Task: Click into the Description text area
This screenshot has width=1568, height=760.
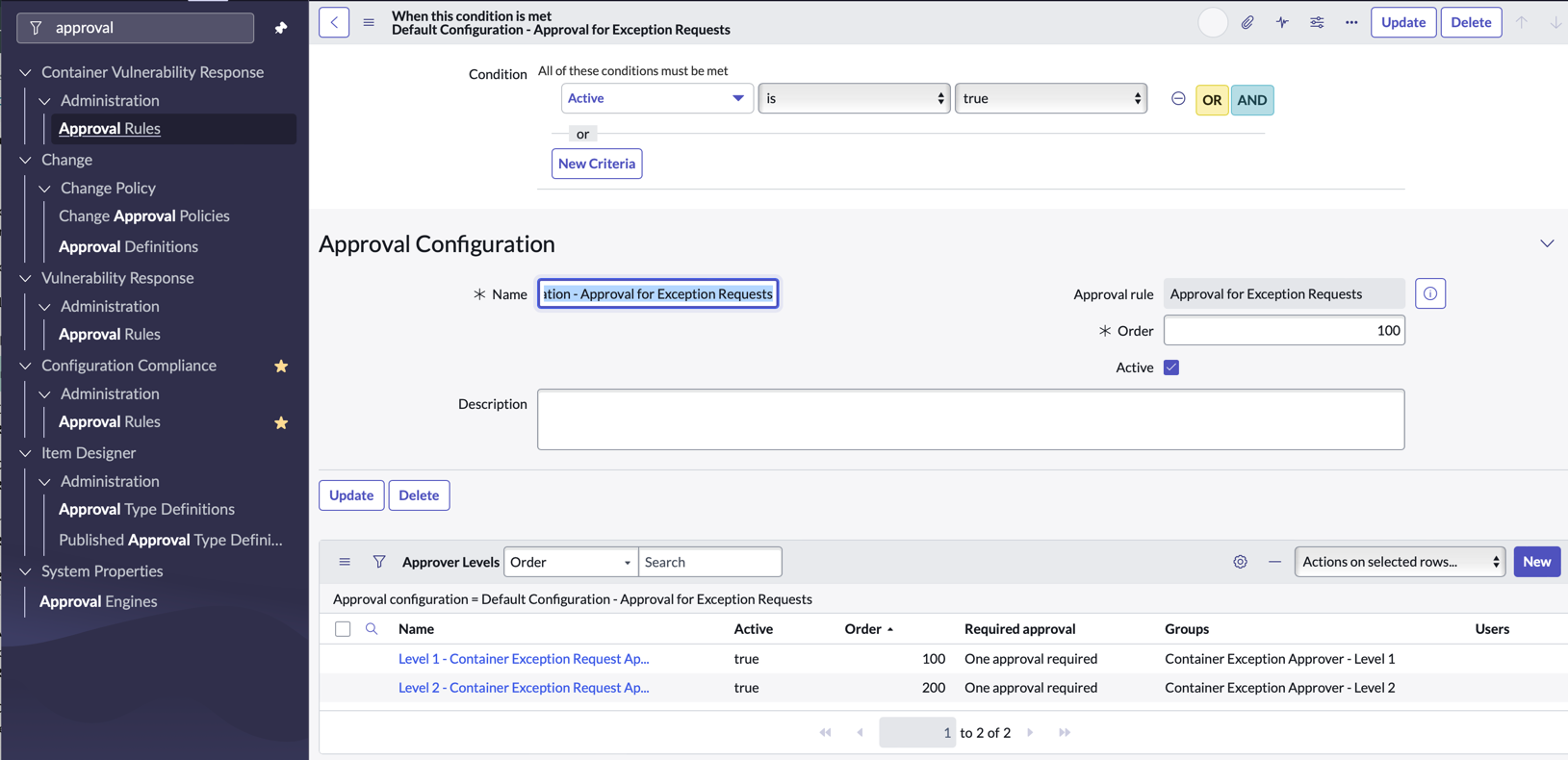Action: pos(971,419)
